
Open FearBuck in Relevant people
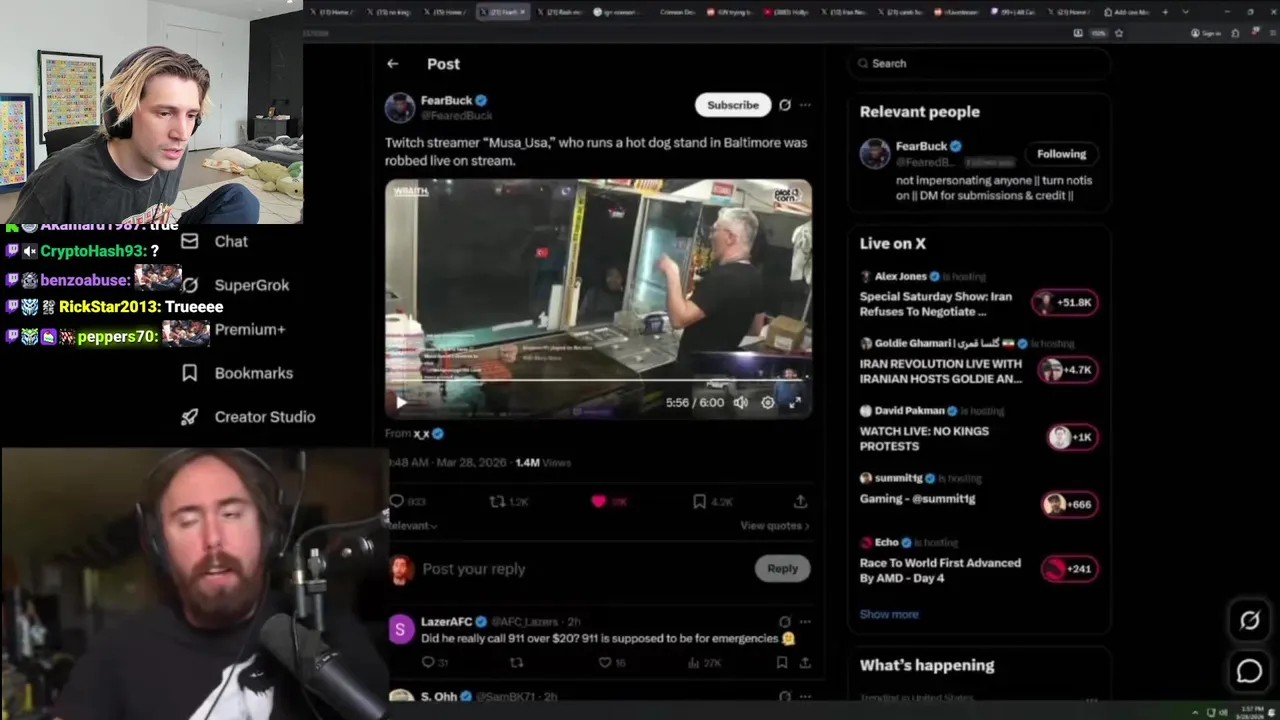pos(921,146)
